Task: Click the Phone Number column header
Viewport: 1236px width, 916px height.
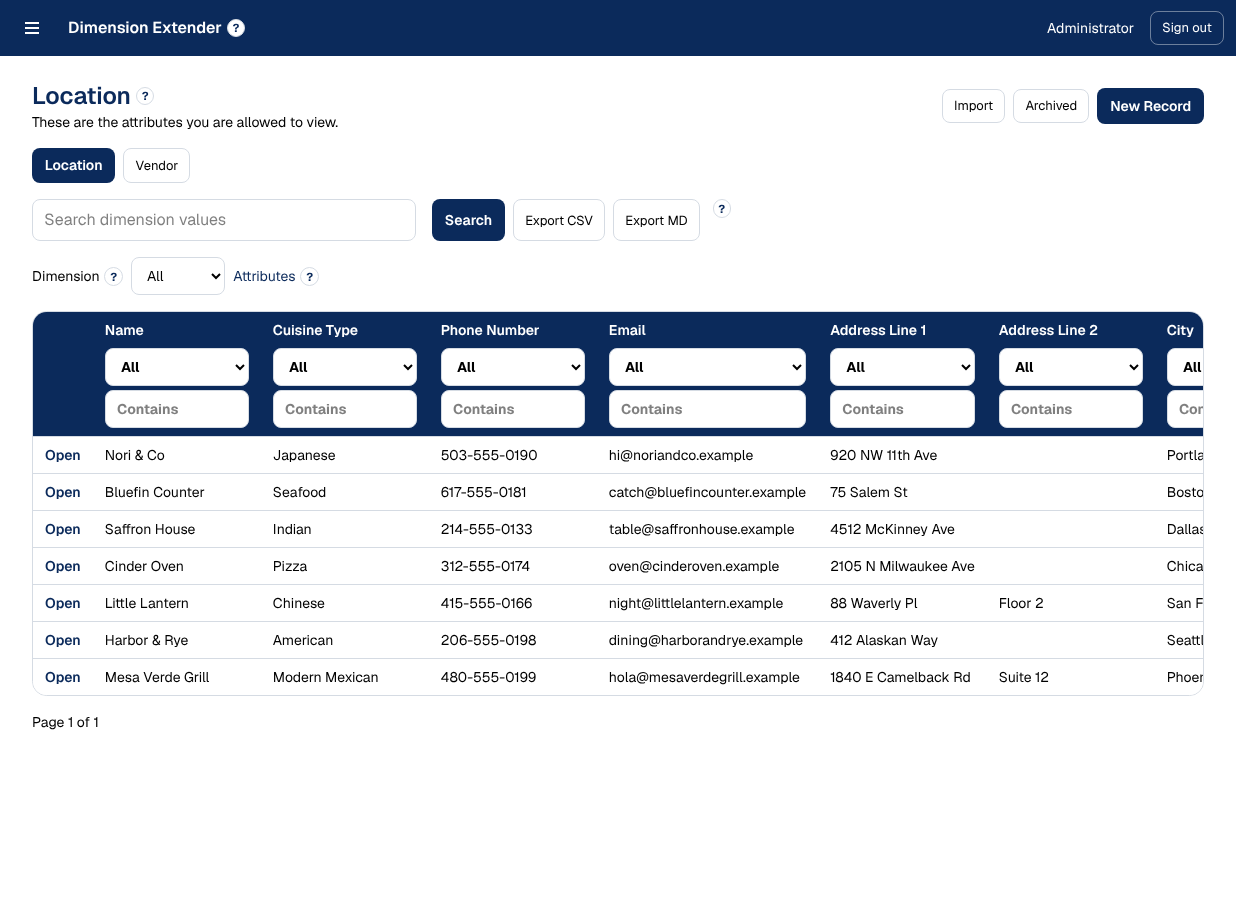Action: (x=490, y=330)
